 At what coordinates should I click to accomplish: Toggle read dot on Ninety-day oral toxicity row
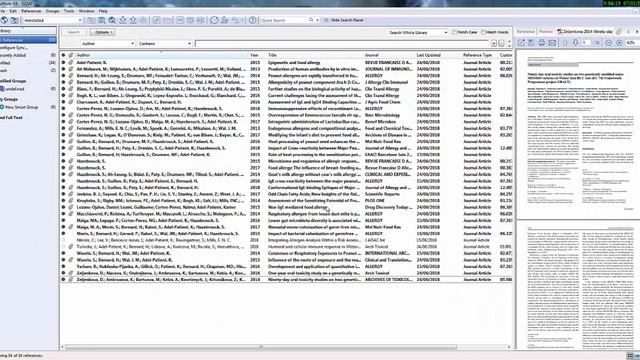pyautogui.click(x=63, y=280)
